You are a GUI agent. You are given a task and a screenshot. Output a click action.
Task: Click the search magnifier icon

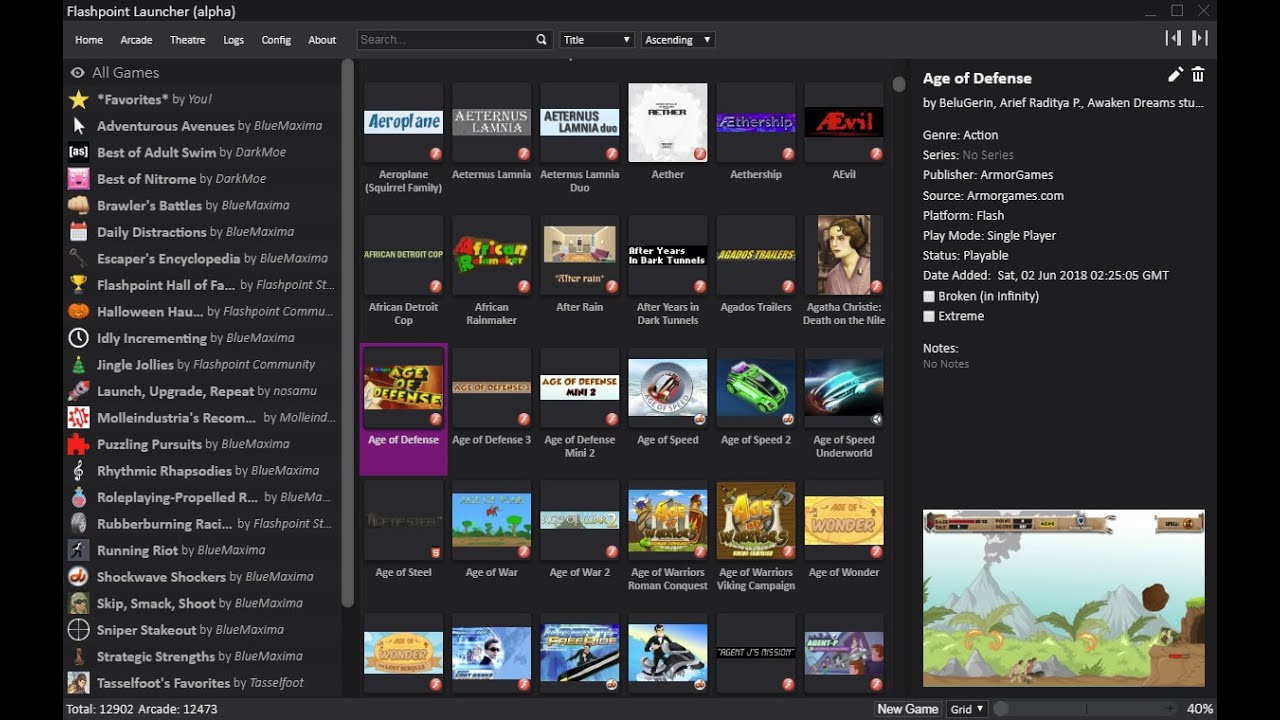(x=541, y=40)
